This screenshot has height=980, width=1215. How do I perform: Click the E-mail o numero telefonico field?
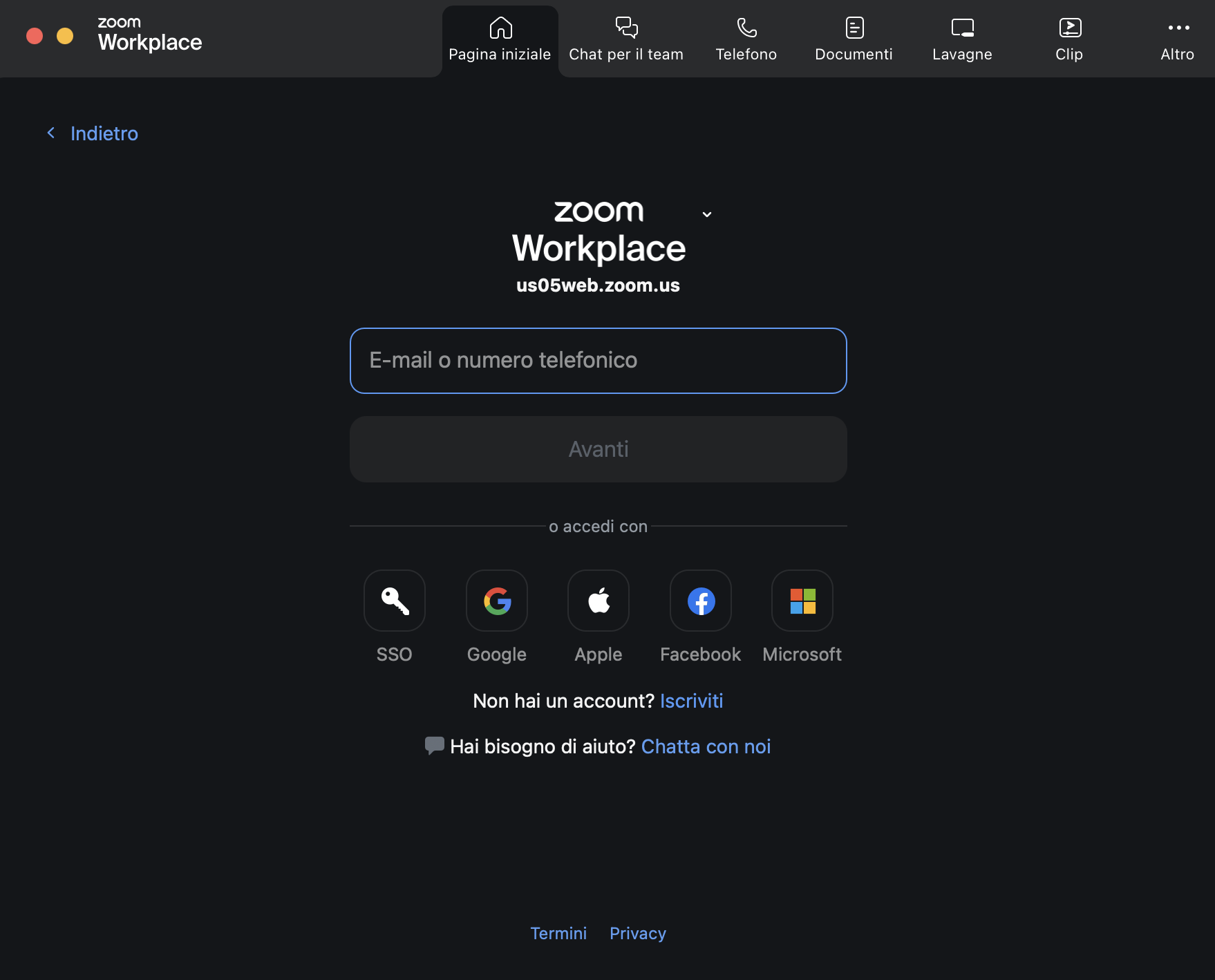click(x=598, y=361)
